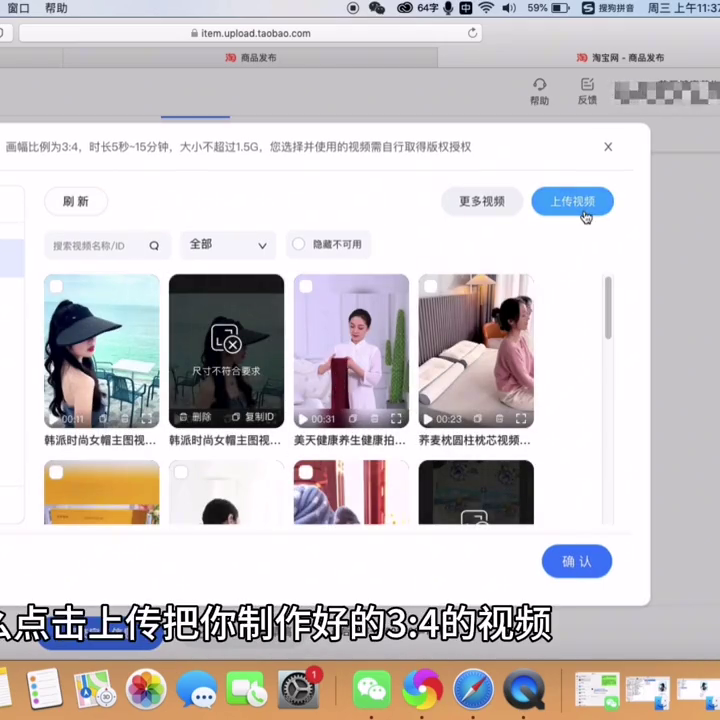Open Photos from the Dock
This screenshot has width=720, height=720.
(x=146, y=689)
